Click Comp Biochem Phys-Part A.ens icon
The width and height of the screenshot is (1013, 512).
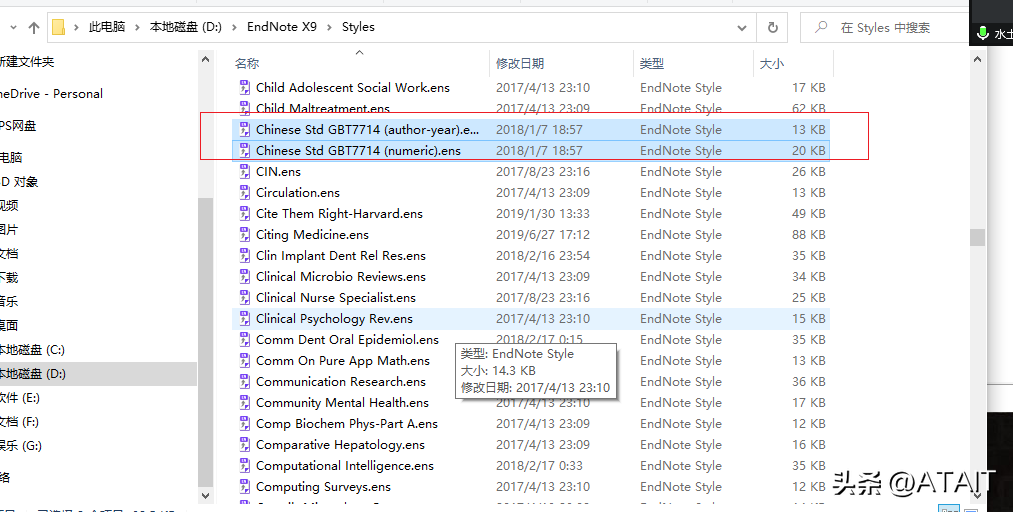pos(244,423)
